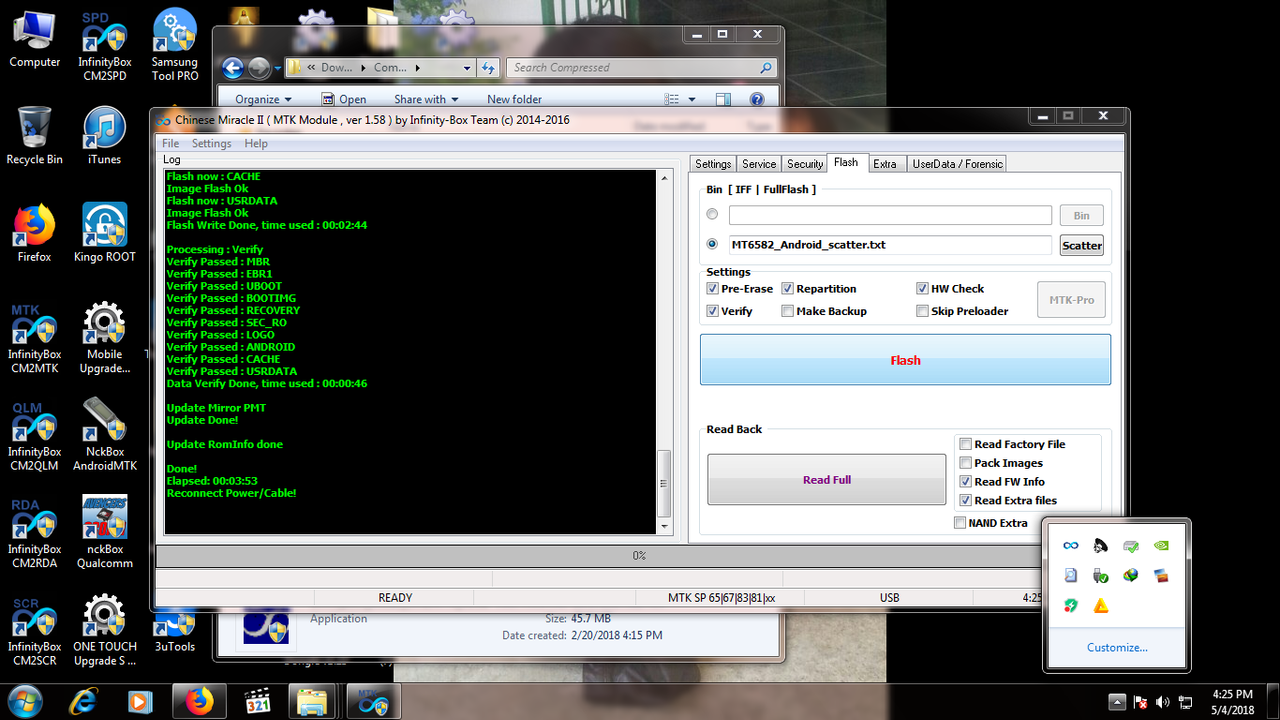The height and width of the screenshot is (720, 1280).
Task: Enable the Make Backup checkbox
Action: click(x=788, y=311)
